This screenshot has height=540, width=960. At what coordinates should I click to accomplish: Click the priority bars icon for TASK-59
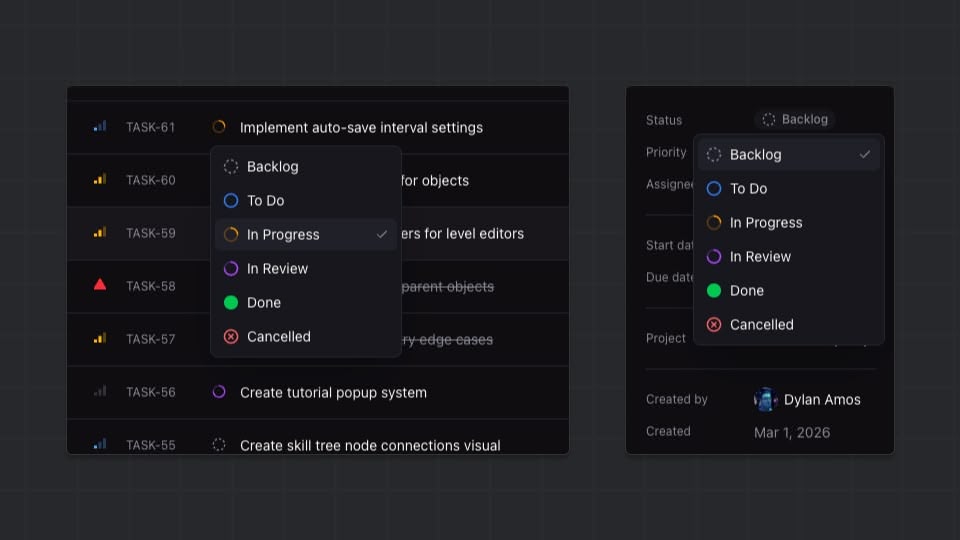point(100,233)
